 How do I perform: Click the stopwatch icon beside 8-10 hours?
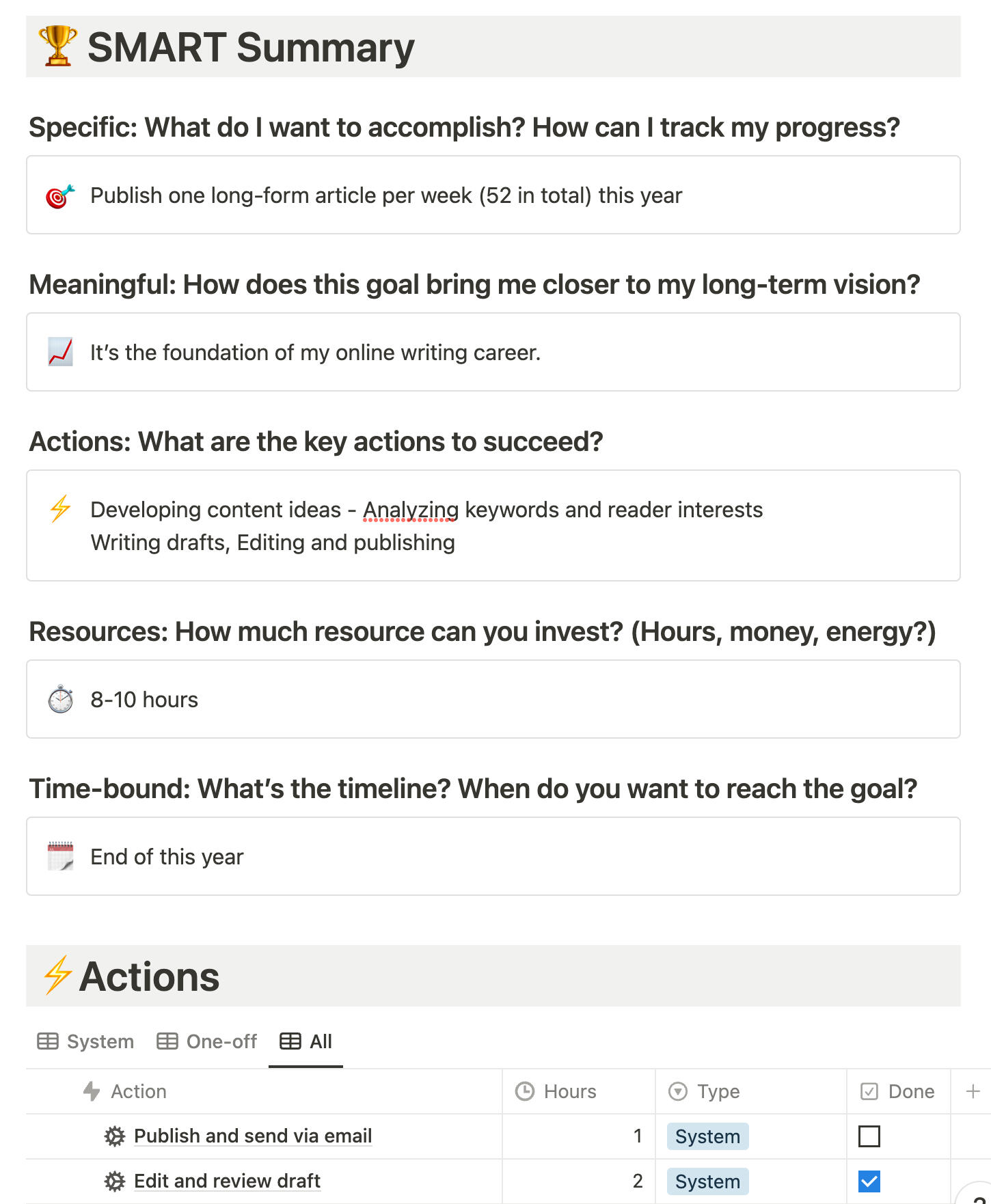(x=60, y=700)
